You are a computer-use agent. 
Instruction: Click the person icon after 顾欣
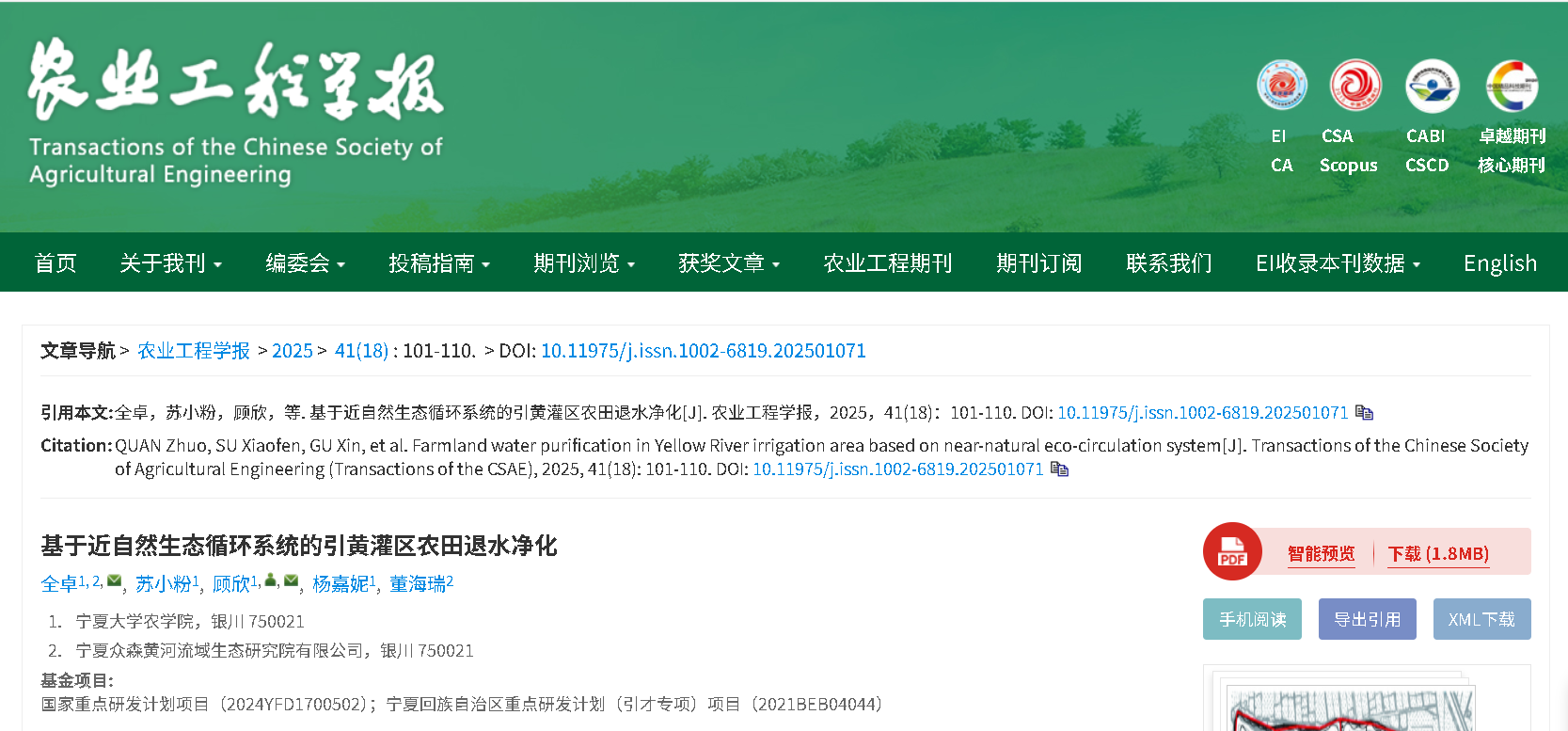[x=271, y=580]
